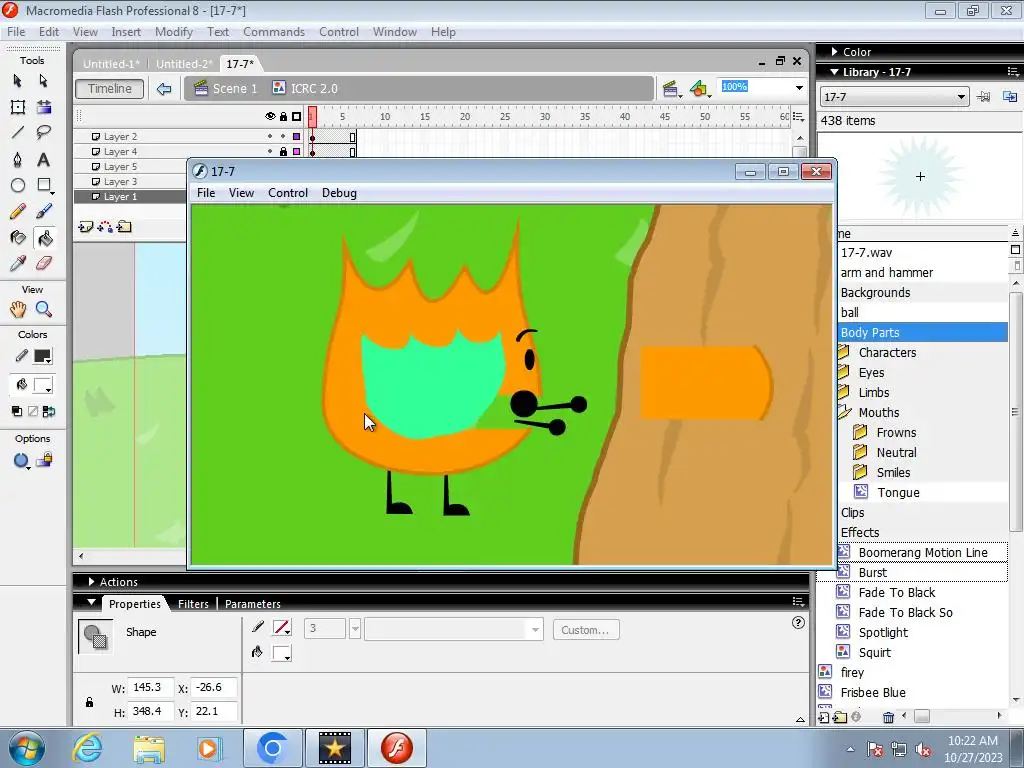The width and height of the screenshot is (1024, 768).
Task: Expand the Color panel
Action: pos(835,52)
